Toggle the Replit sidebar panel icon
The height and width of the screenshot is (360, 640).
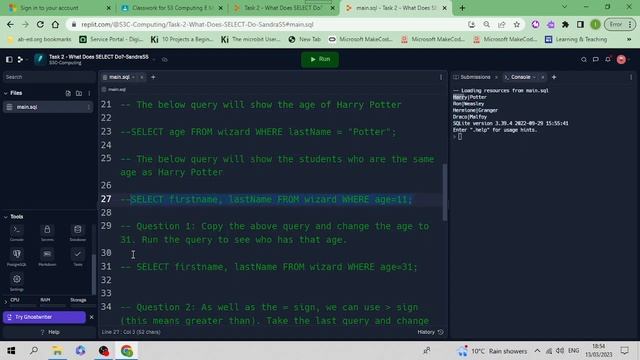pos(9,60)
